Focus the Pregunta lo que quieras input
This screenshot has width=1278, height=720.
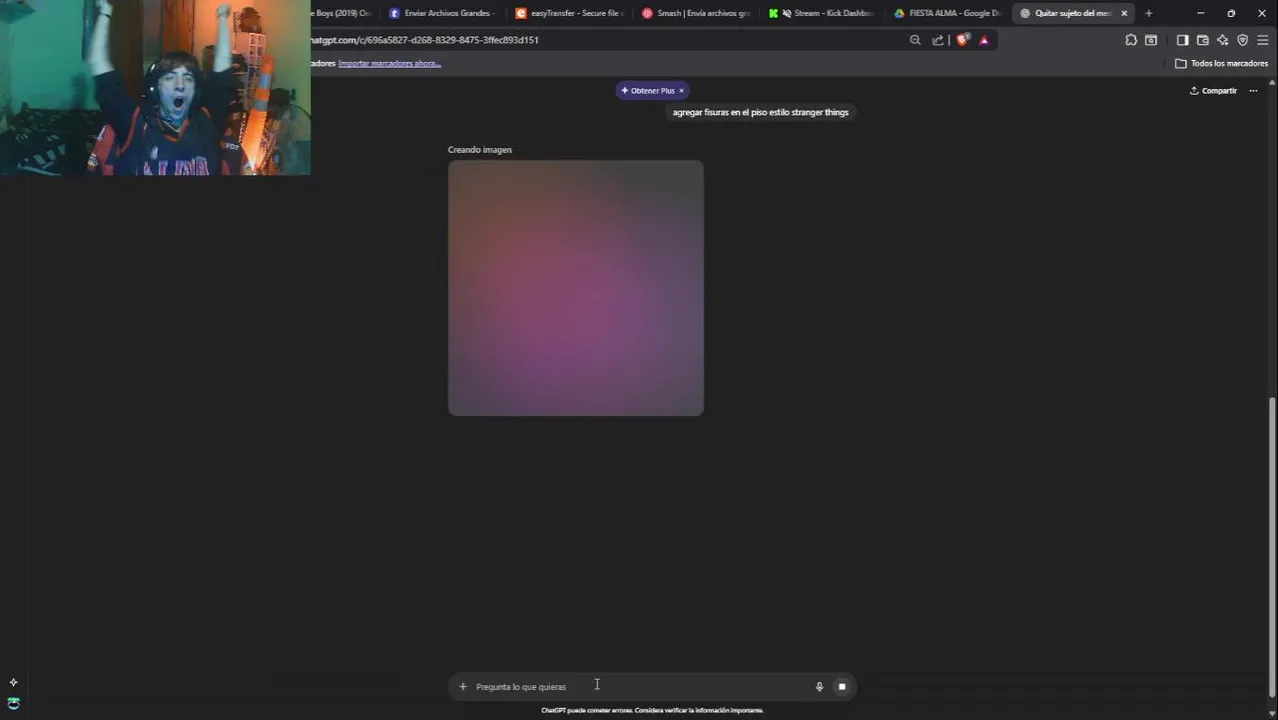640,686
